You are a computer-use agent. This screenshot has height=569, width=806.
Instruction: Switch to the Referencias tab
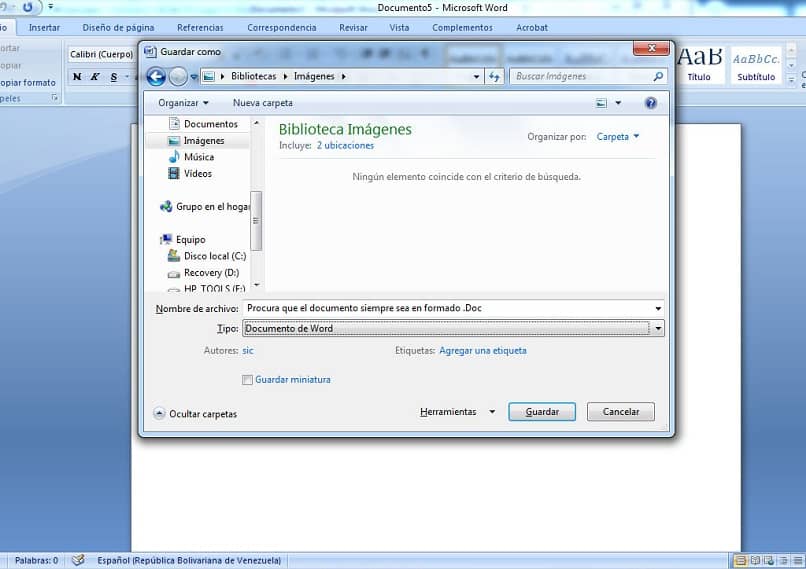point(200,28)
